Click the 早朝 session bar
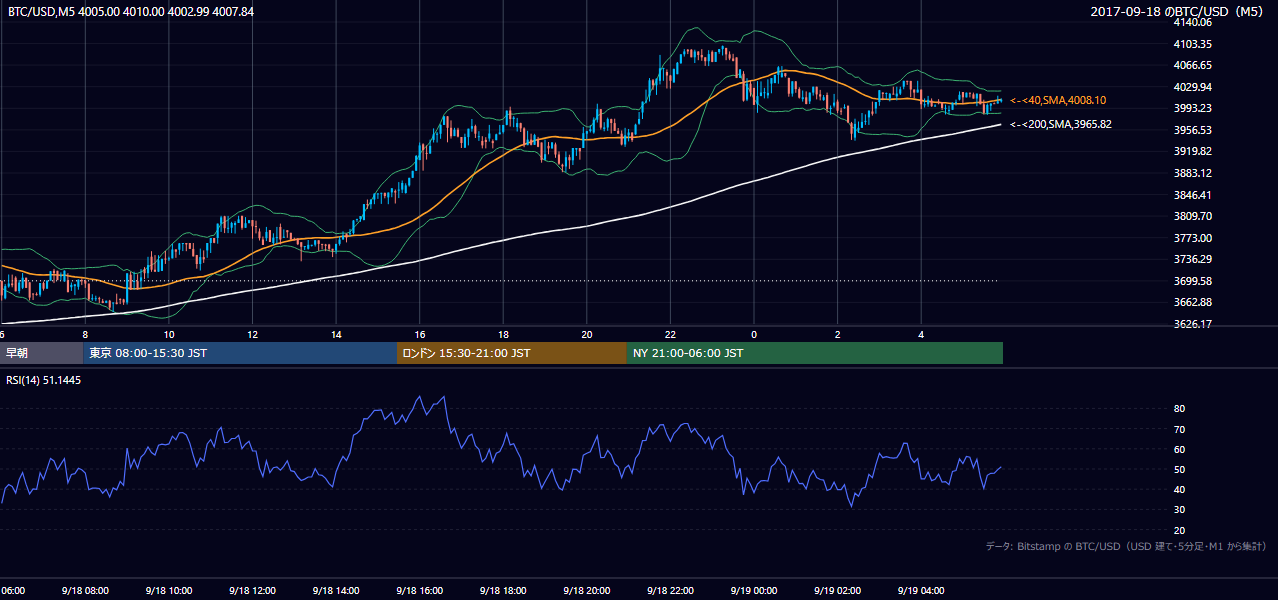Screen dimensions: 1278x600 [x=42, y=353]
